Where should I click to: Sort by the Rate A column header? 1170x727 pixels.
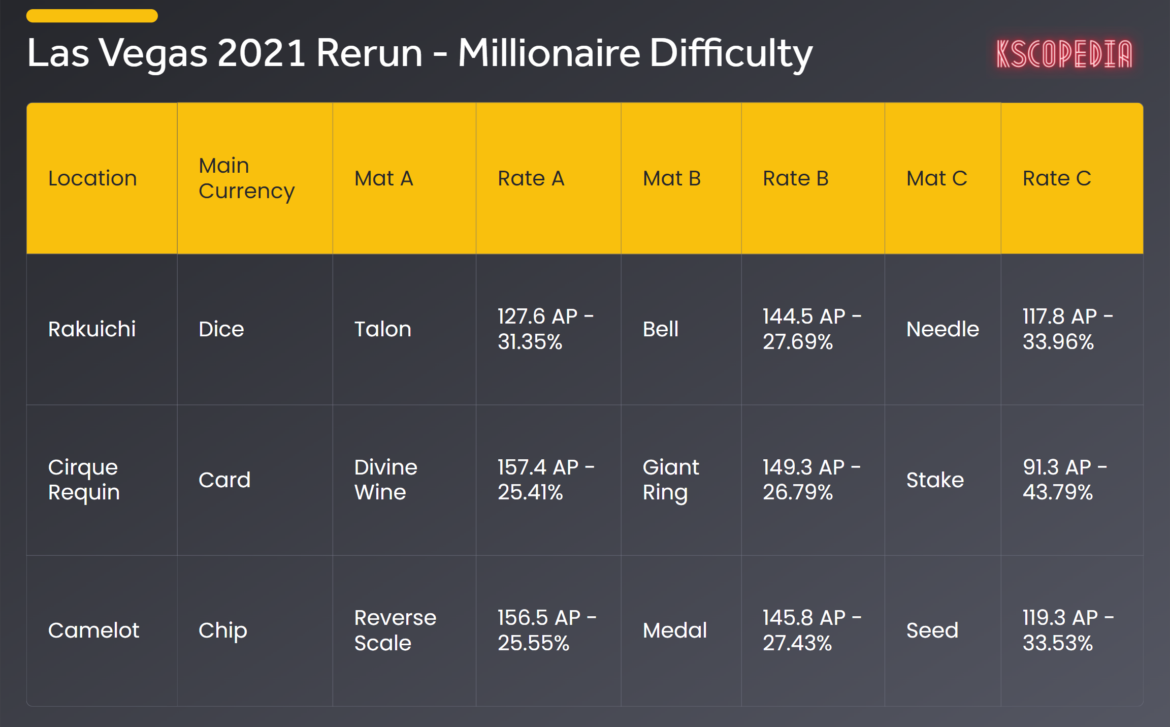click(531, 179)
